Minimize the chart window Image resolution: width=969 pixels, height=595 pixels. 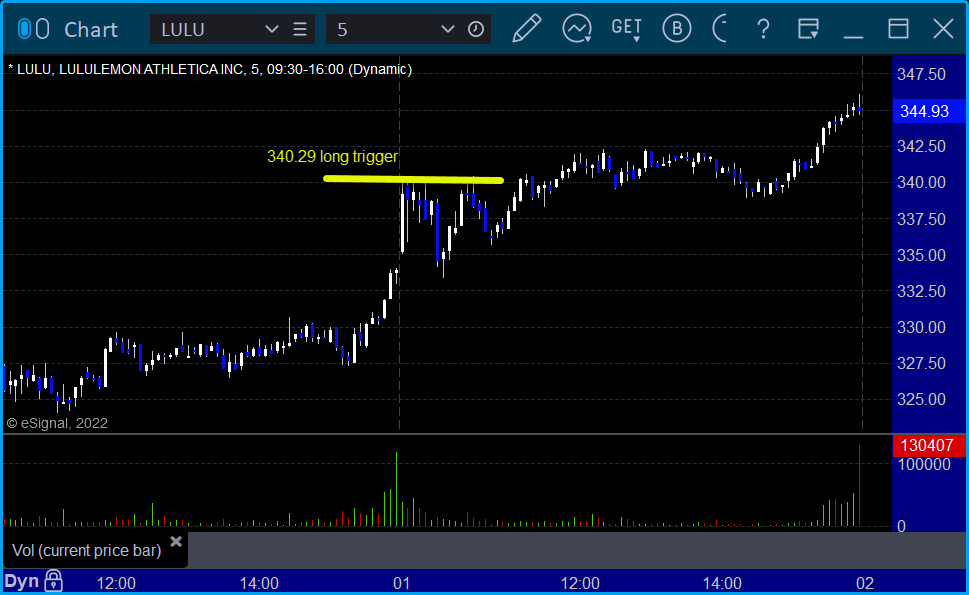point(853,36)
